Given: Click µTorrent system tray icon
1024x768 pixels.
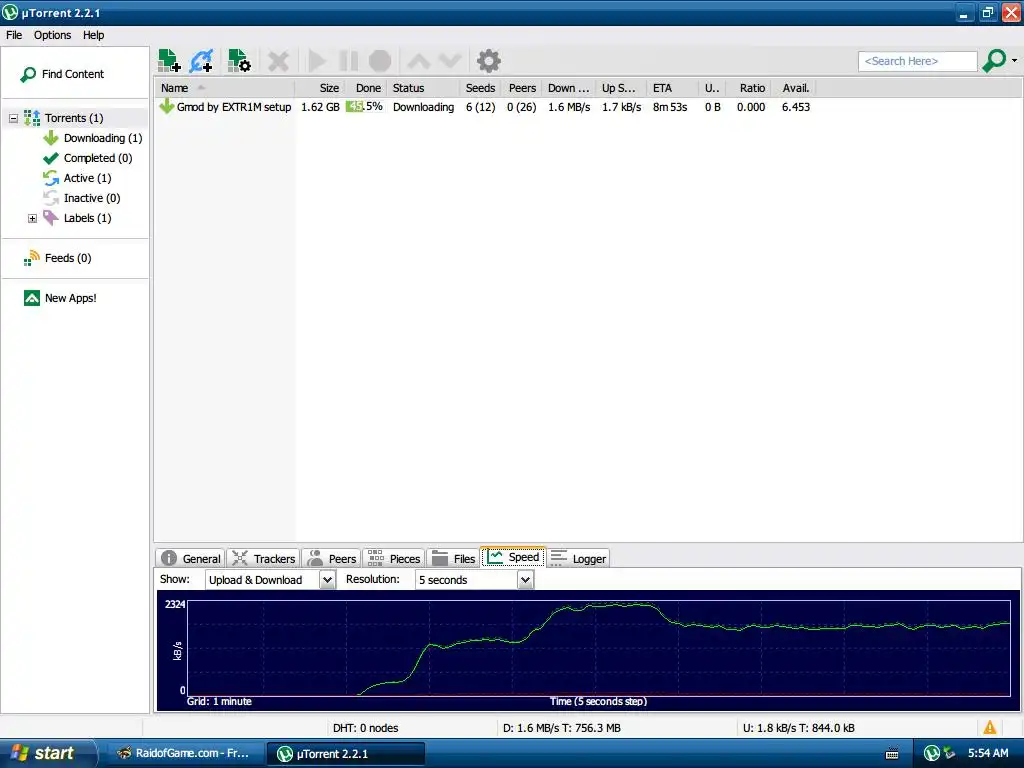Looking at the screenshot, I should (932, 753).
